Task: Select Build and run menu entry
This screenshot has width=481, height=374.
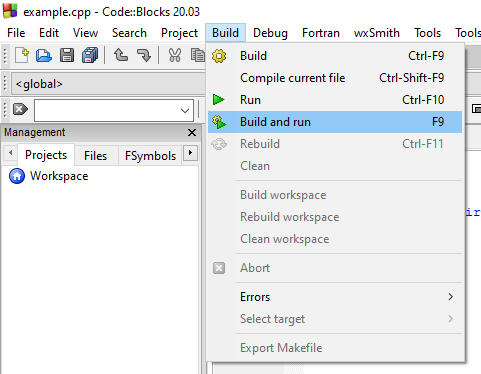Action: point(335,122)
